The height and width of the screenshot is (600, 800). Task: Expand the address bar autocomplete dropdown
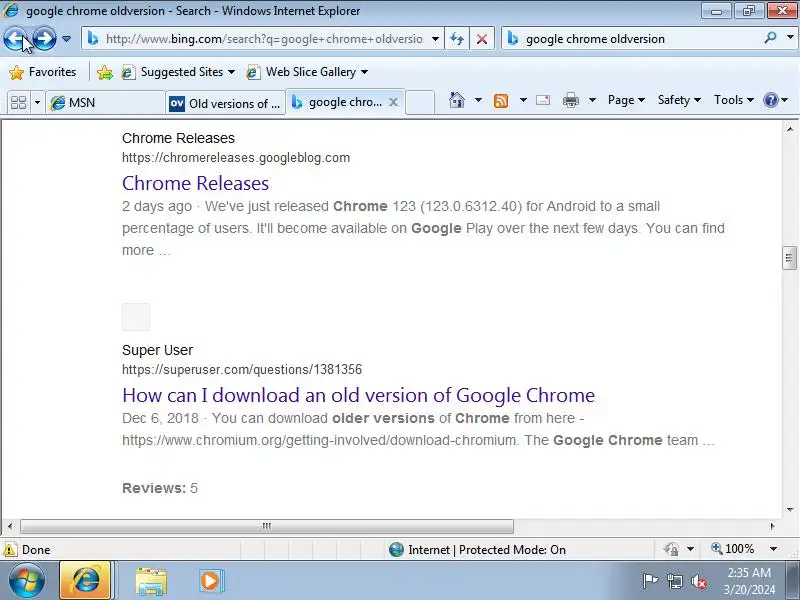[435, 39]
